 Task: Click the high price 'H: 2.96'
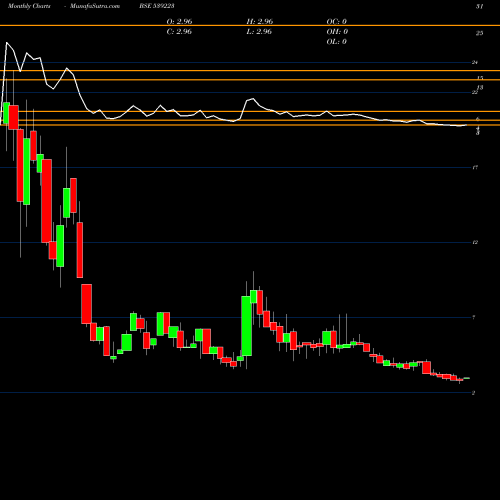(x=260, y=21)
